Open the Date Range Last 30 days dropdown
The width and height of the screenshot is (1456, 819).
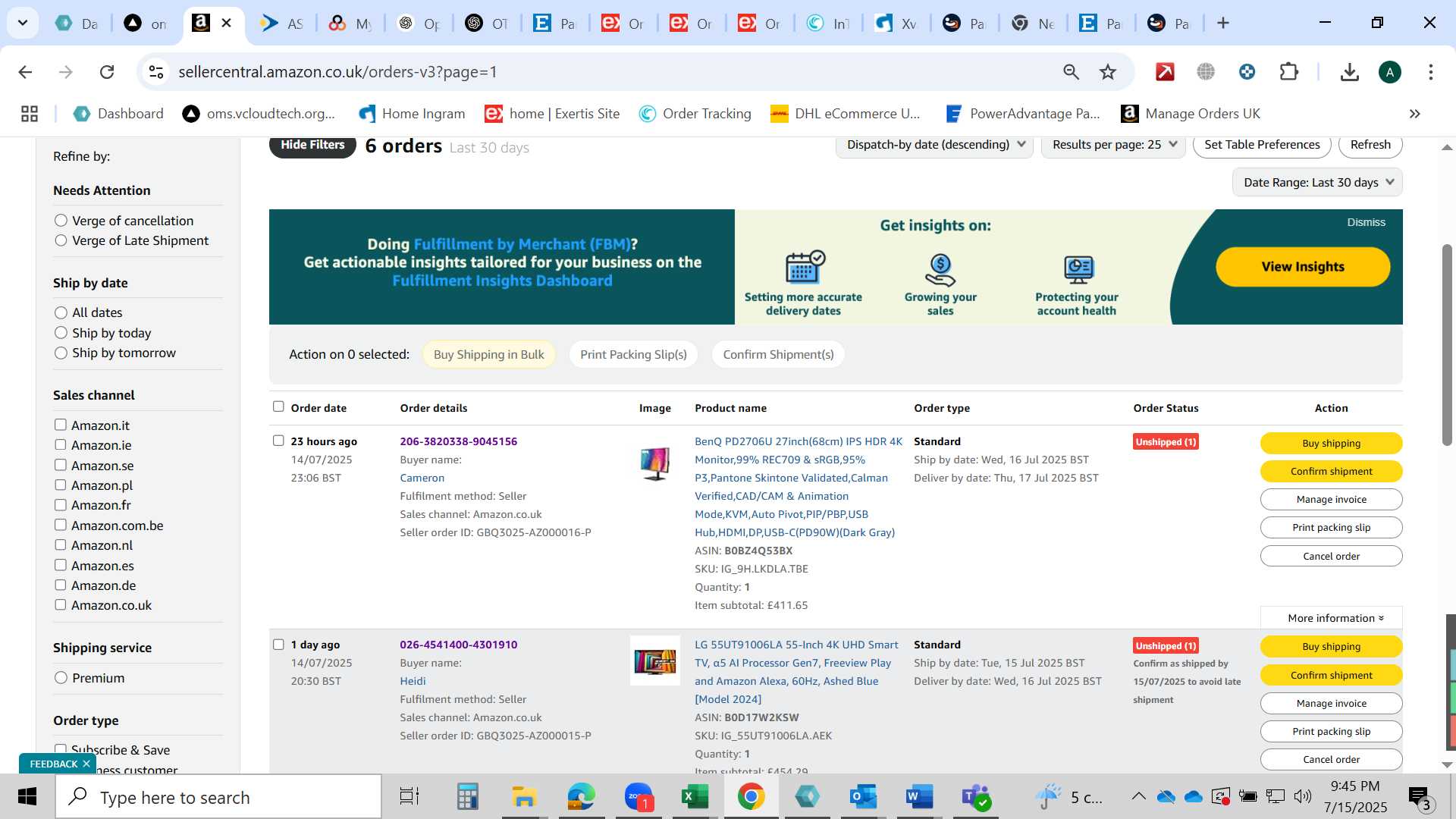1317,183
